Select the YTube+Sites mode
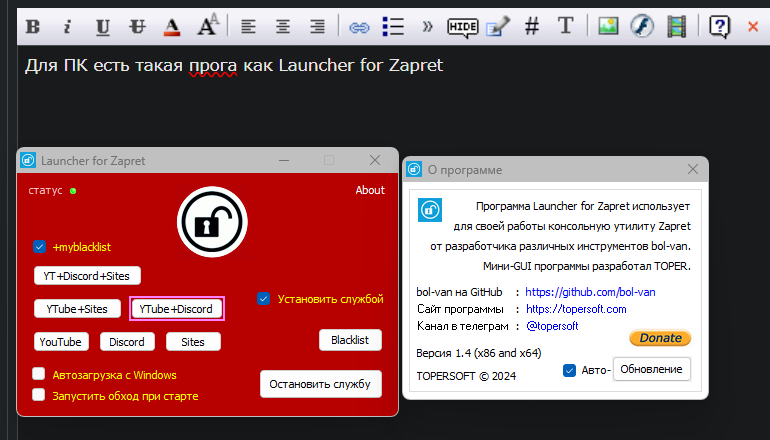 click(77, 309)
